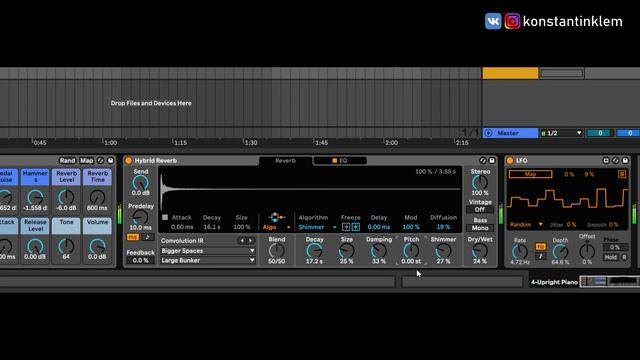Image resolution: width=640 pixels, height=360 pixels.
Task: Click LFO show/hide expand icon in title bar
Action: [606, 161]
